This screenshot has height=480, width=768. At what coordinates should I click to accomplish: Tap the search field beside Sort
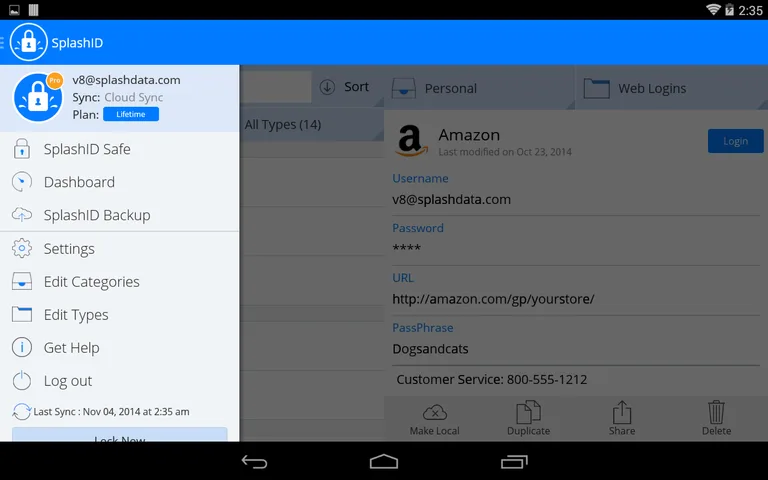pyautogui.click(x=276, y=87)
